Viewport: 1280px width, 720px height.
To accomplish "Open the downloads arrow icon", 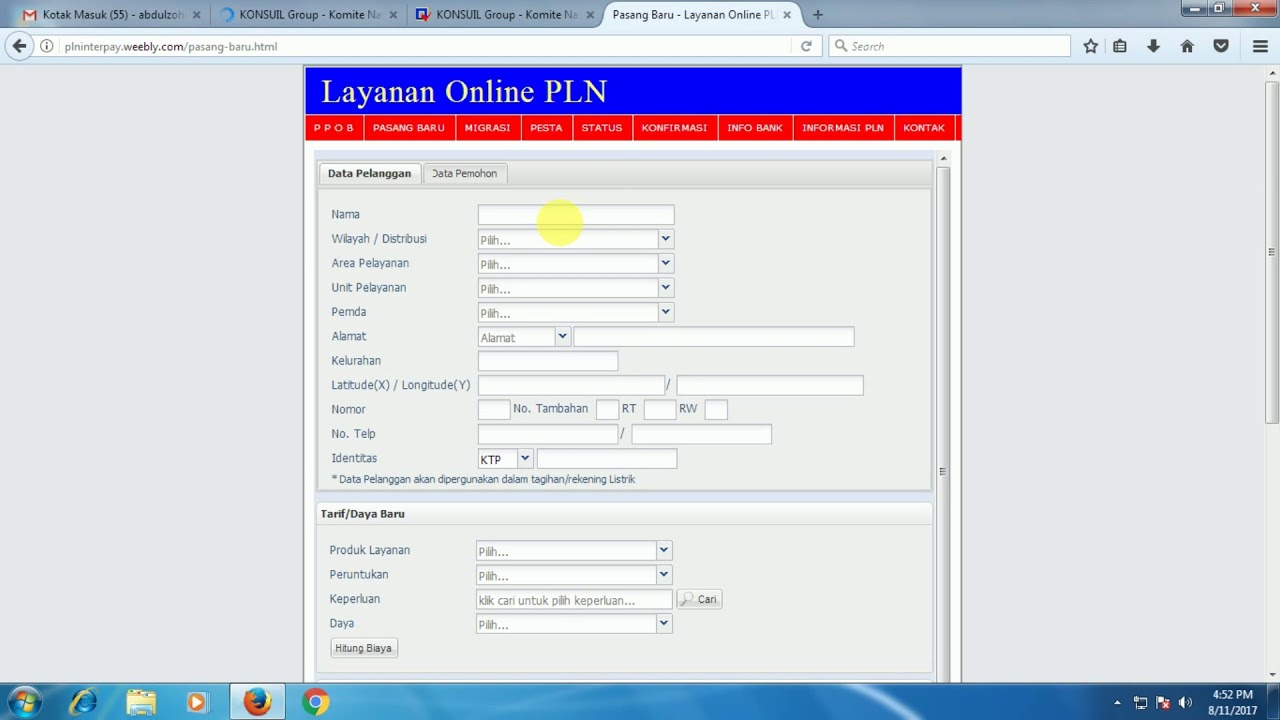I will coord(1153,46).
